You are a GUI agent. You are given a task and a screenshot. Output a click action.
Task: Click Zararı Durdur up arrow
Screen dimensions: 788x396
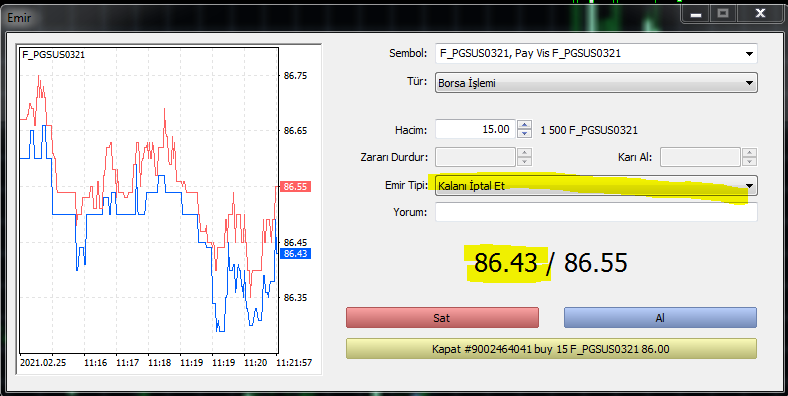[524, 153]
